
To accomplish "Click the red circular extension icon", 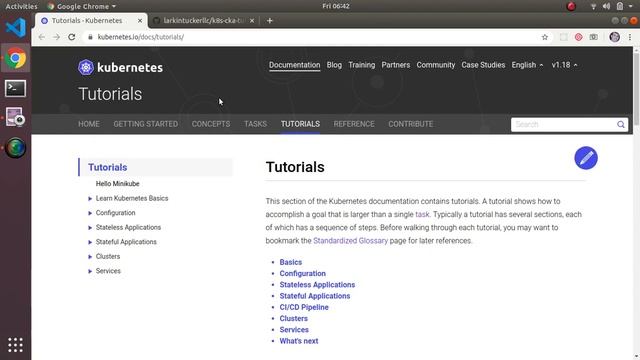I will tap(578, 37).
